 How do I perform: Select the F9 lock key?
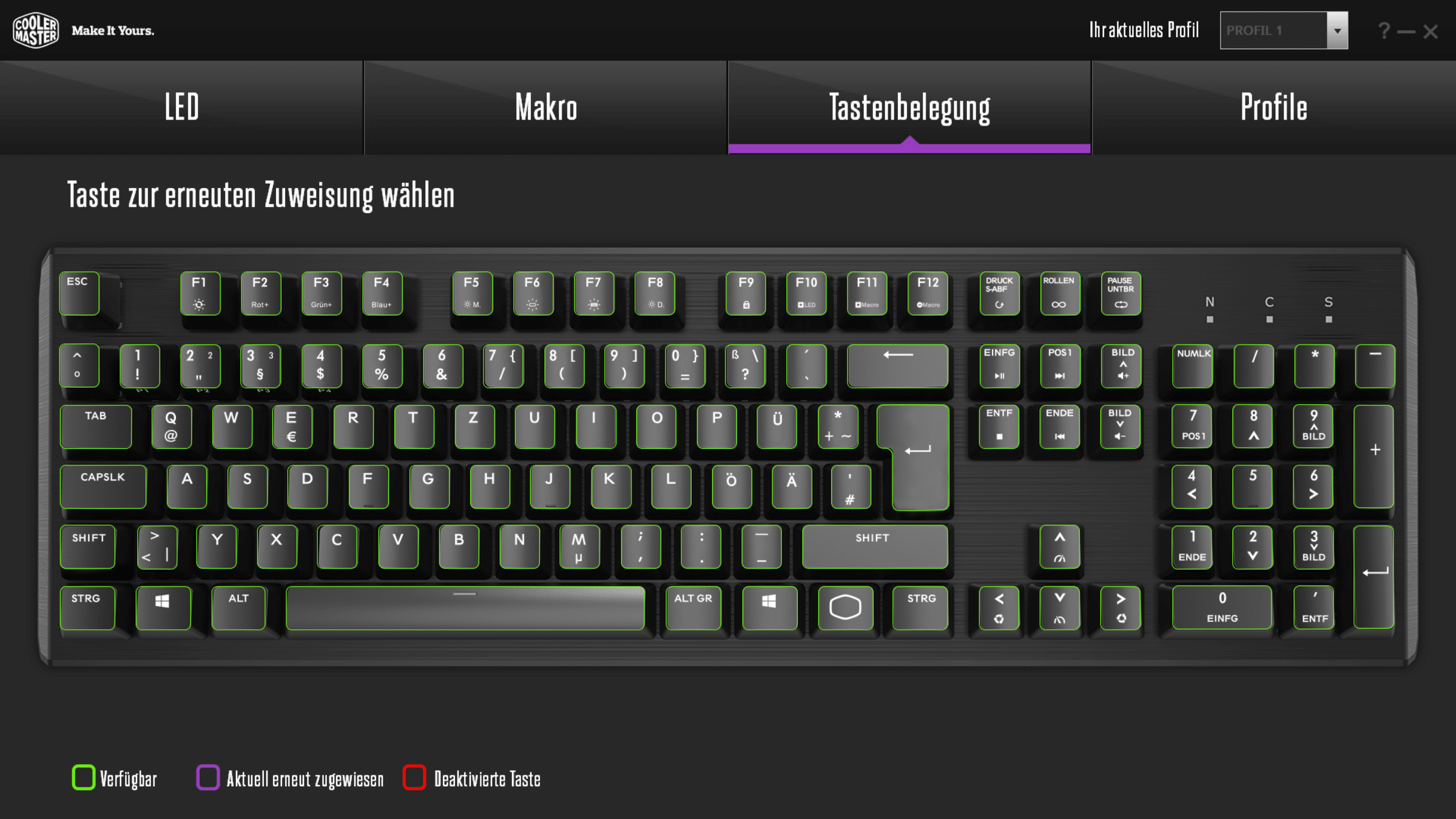point(746,293)
